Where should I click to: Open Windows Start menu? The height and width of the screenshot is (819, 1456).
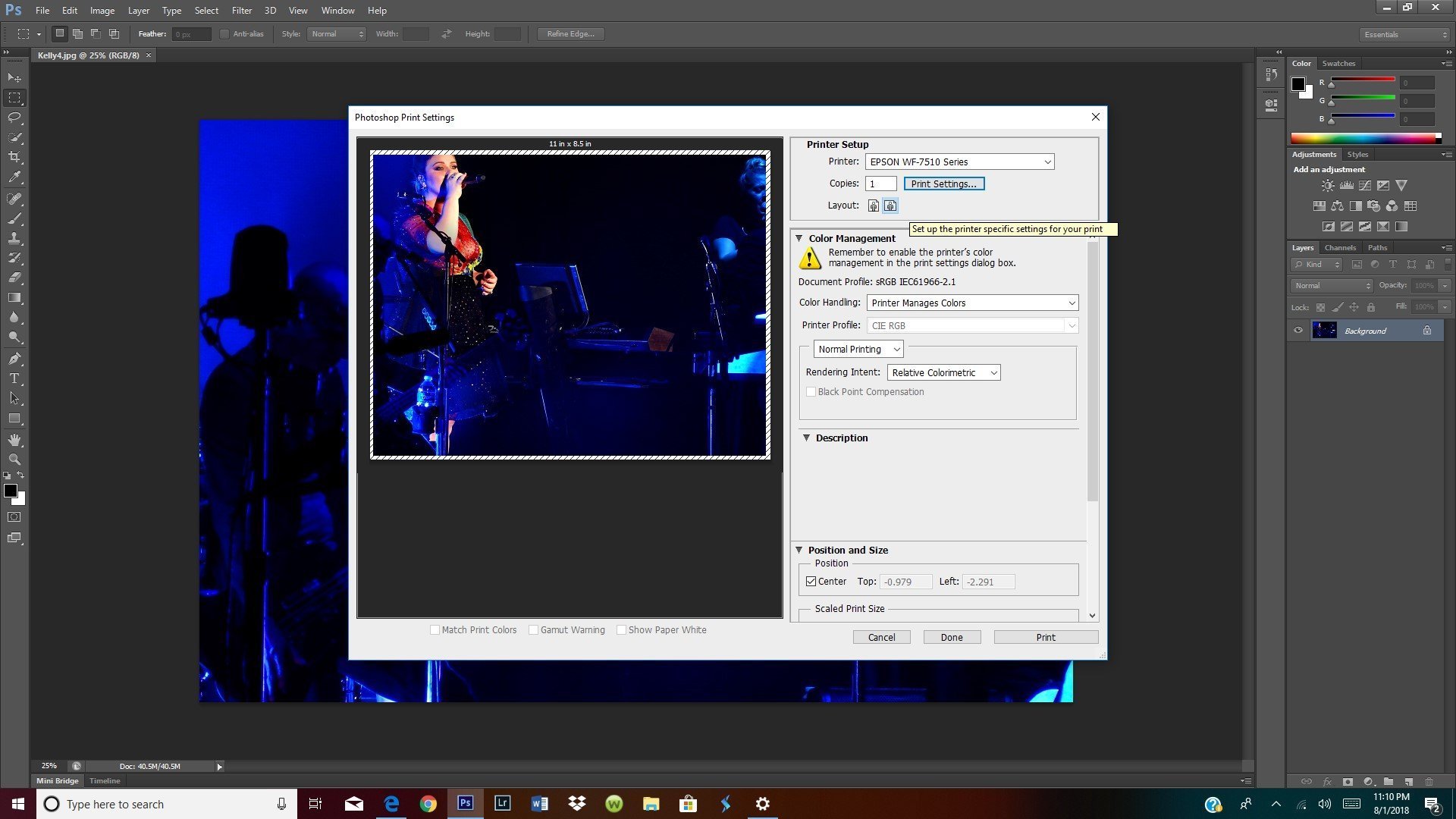point(18,804)
